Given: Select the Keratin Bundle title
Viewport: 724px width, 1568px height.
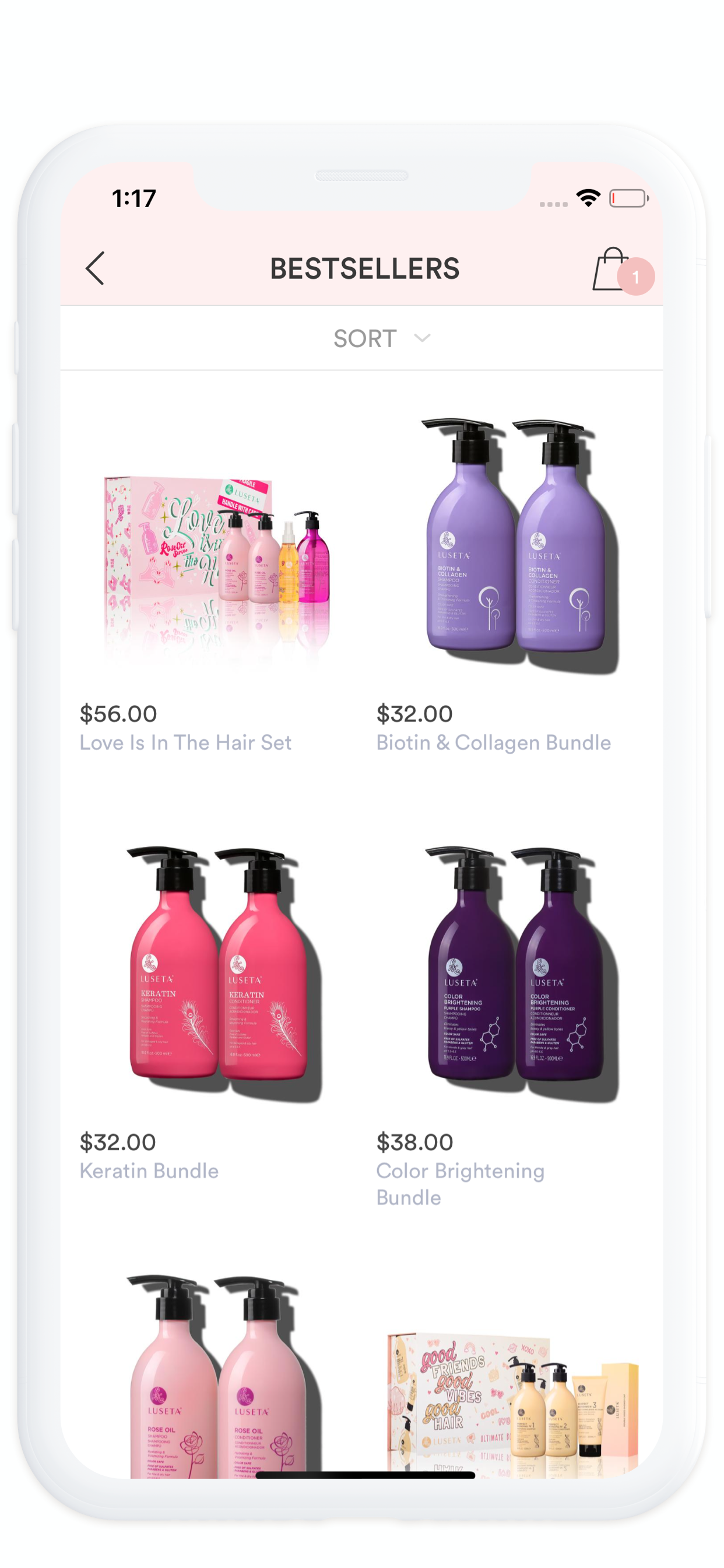Looking at the screenshot, I should (x=149, y=1171).
